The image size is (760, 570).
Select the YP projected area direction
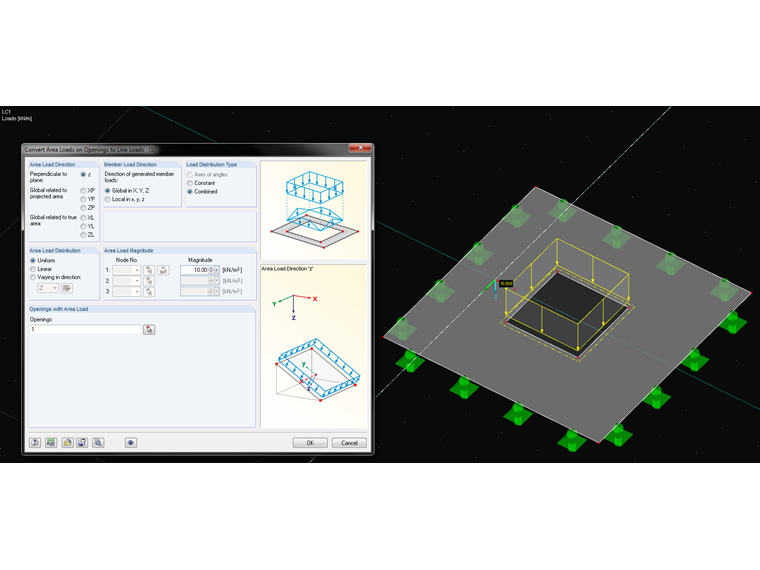[83, 199]
